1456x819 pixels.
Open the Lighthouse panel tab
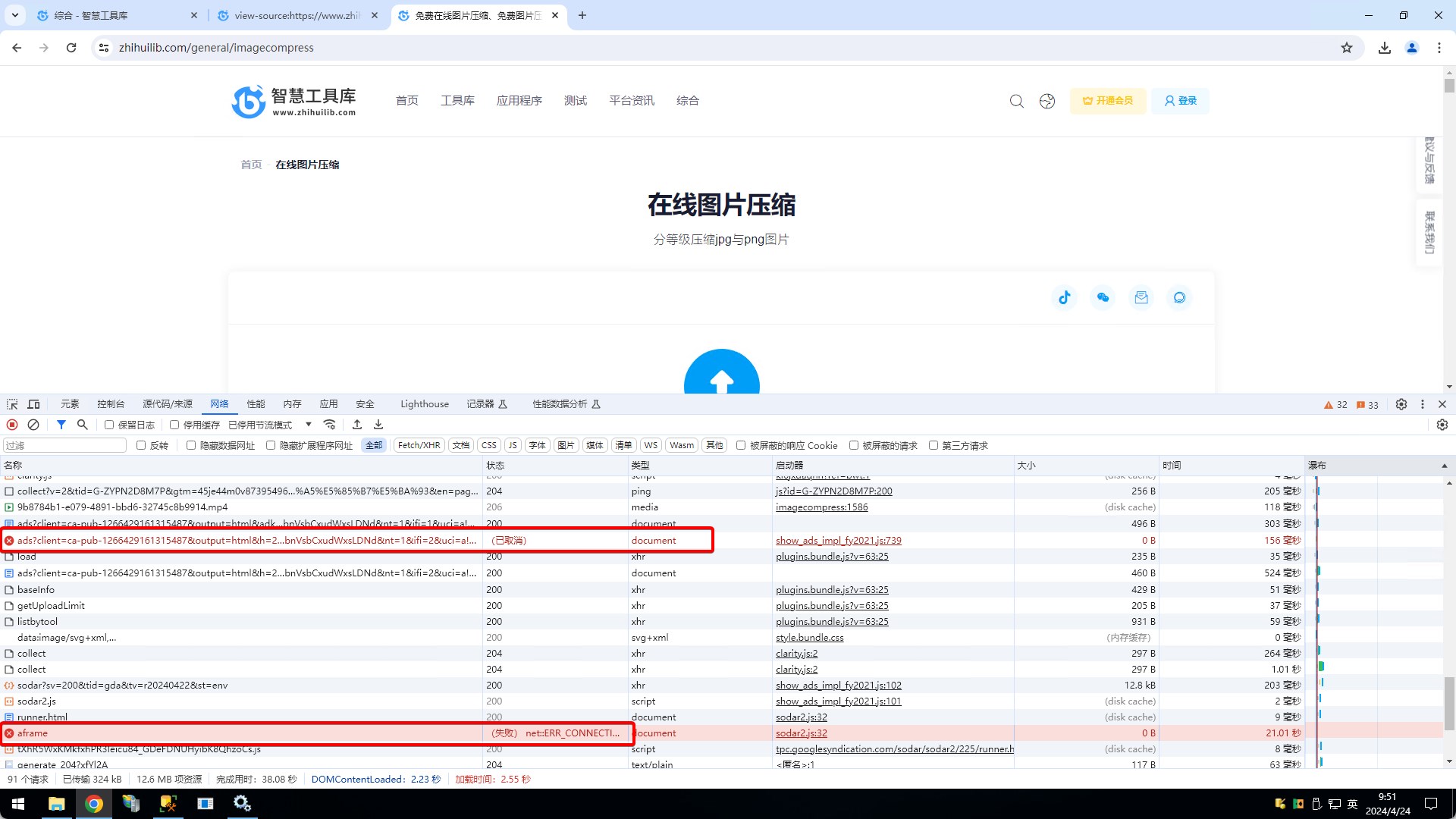[x=424, y=404]
